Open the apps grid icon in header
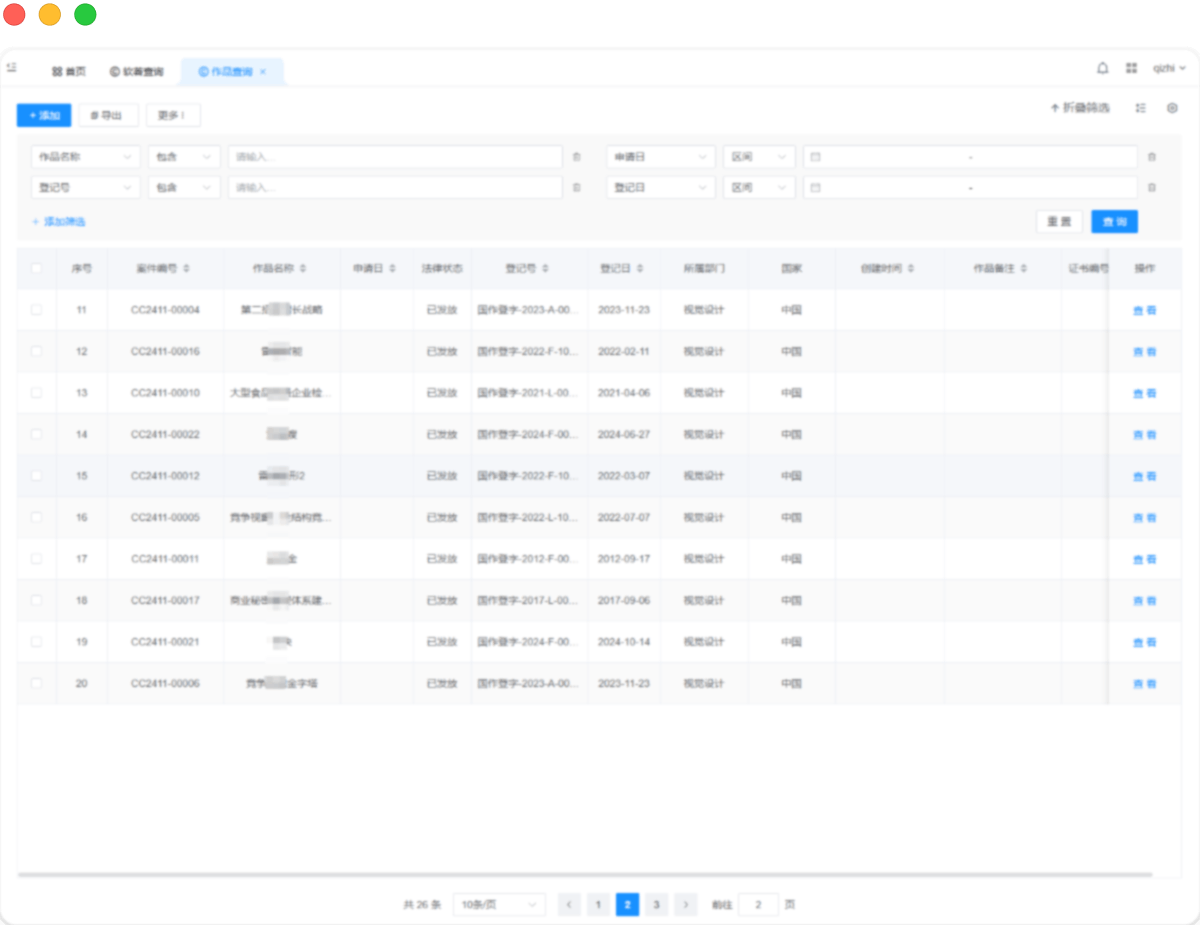This screenshot has width=1200, height=925. tap(1131, 68)
